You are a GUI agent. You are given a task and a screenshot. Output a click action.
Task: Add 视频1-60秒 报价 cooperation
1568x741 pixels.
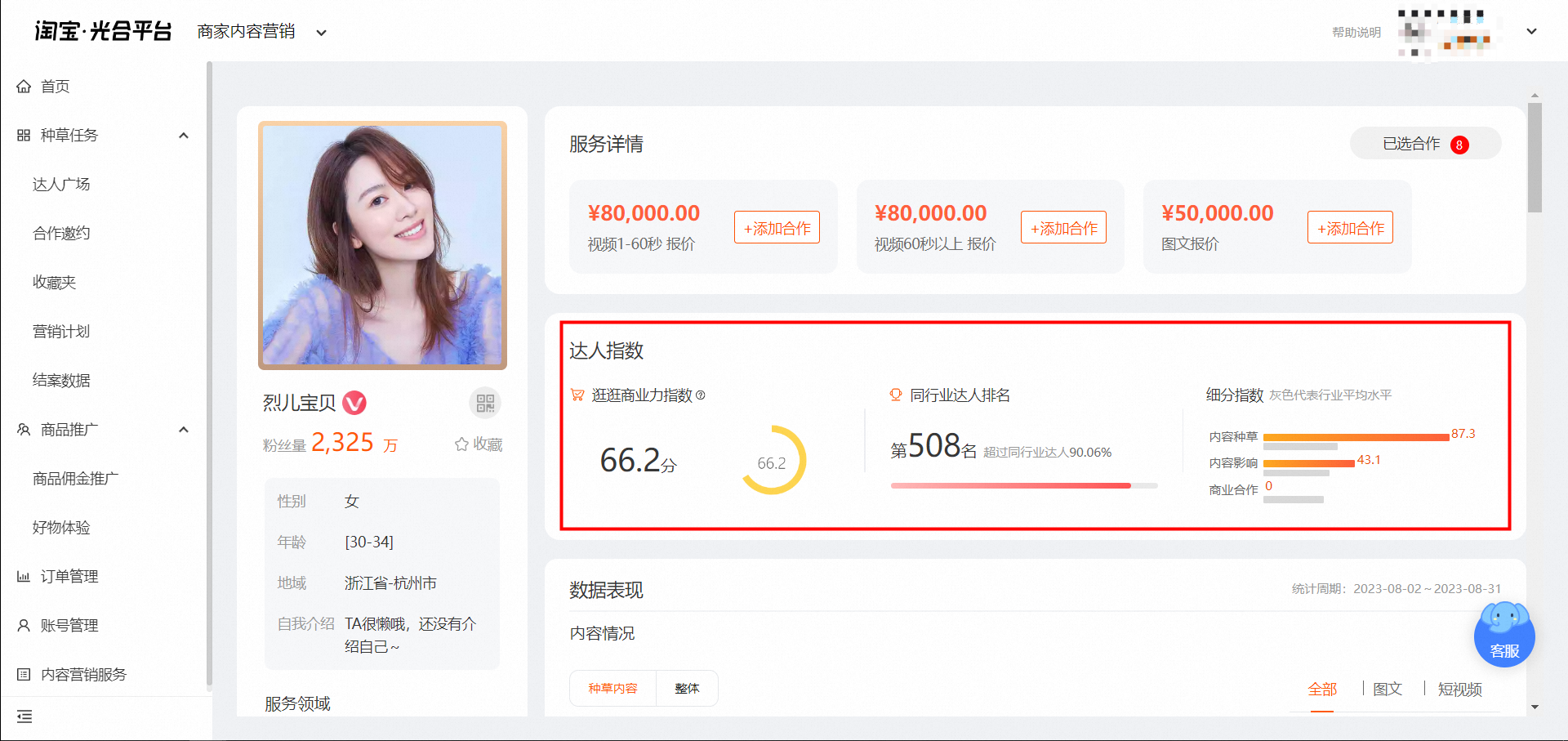777,228
